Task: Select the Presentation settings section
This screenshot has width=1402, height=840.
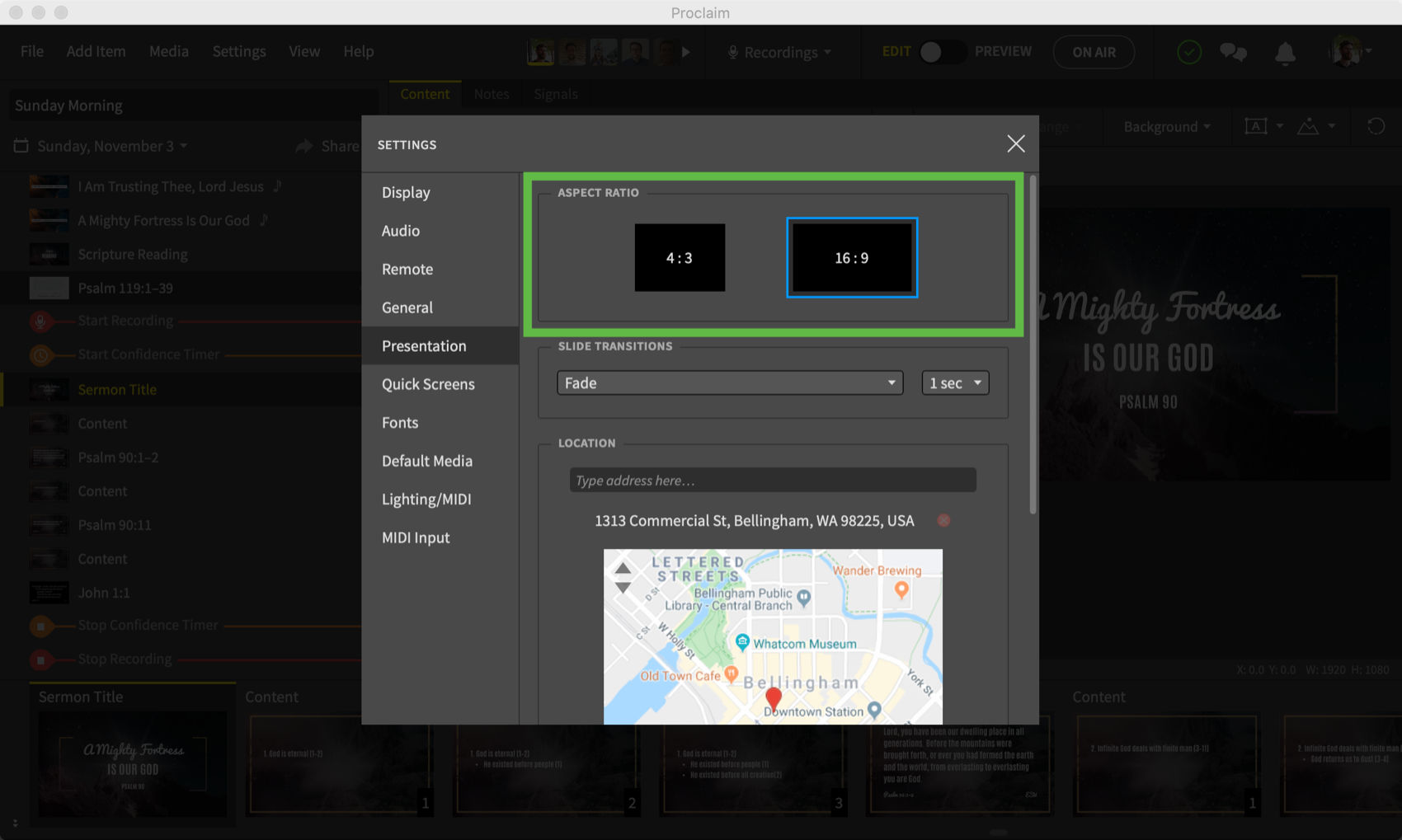Action: (440, 345)
